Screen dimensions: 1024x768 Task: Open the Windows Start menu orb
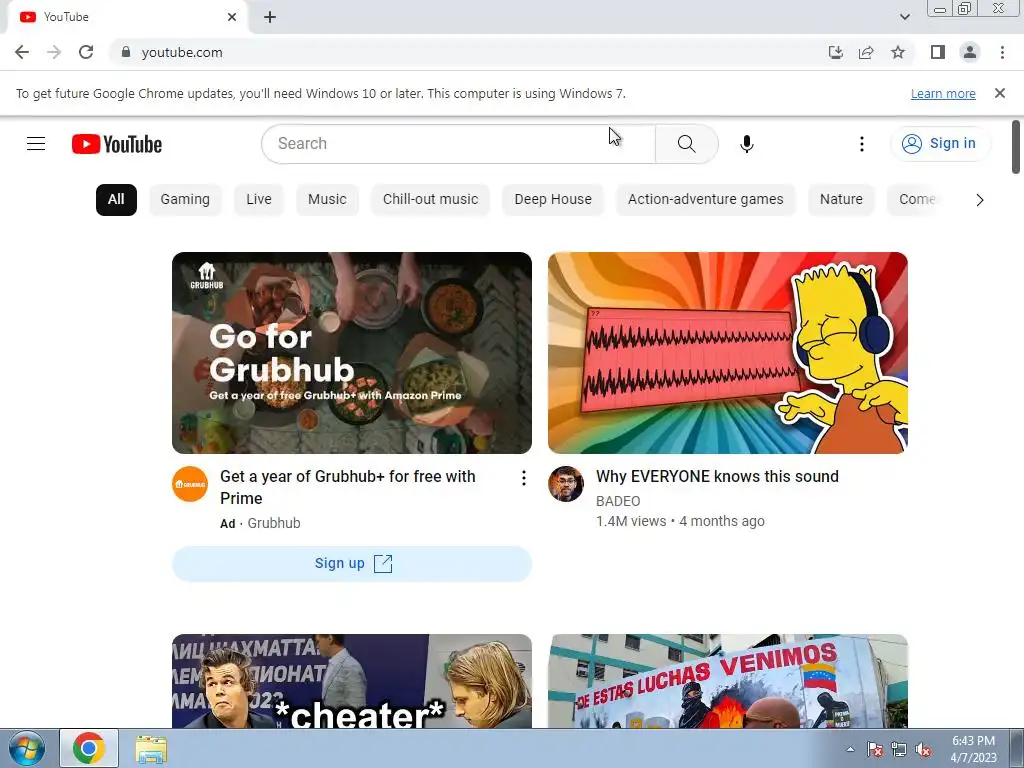27,748
